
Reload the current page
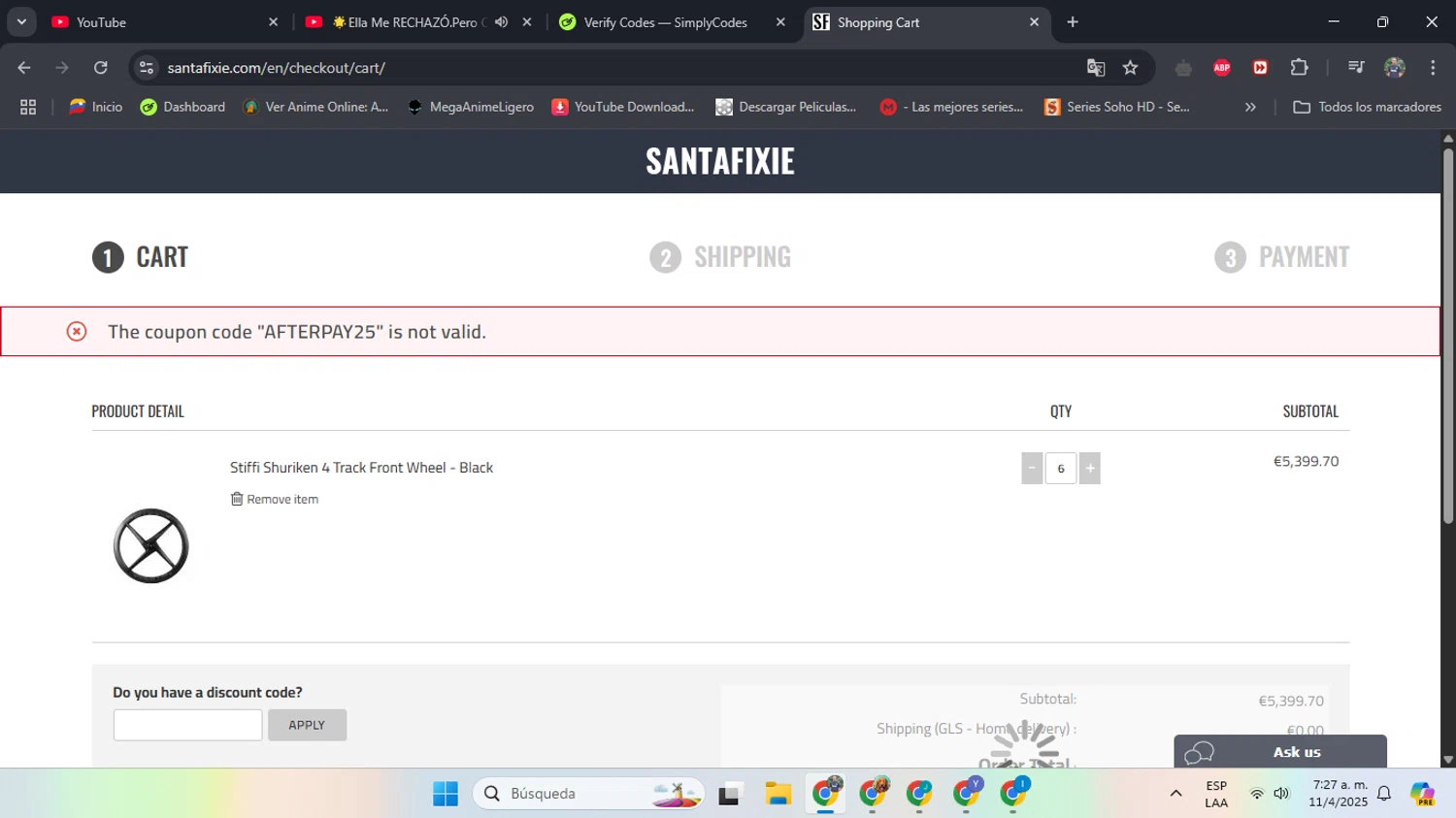click(x=100, y=68)
